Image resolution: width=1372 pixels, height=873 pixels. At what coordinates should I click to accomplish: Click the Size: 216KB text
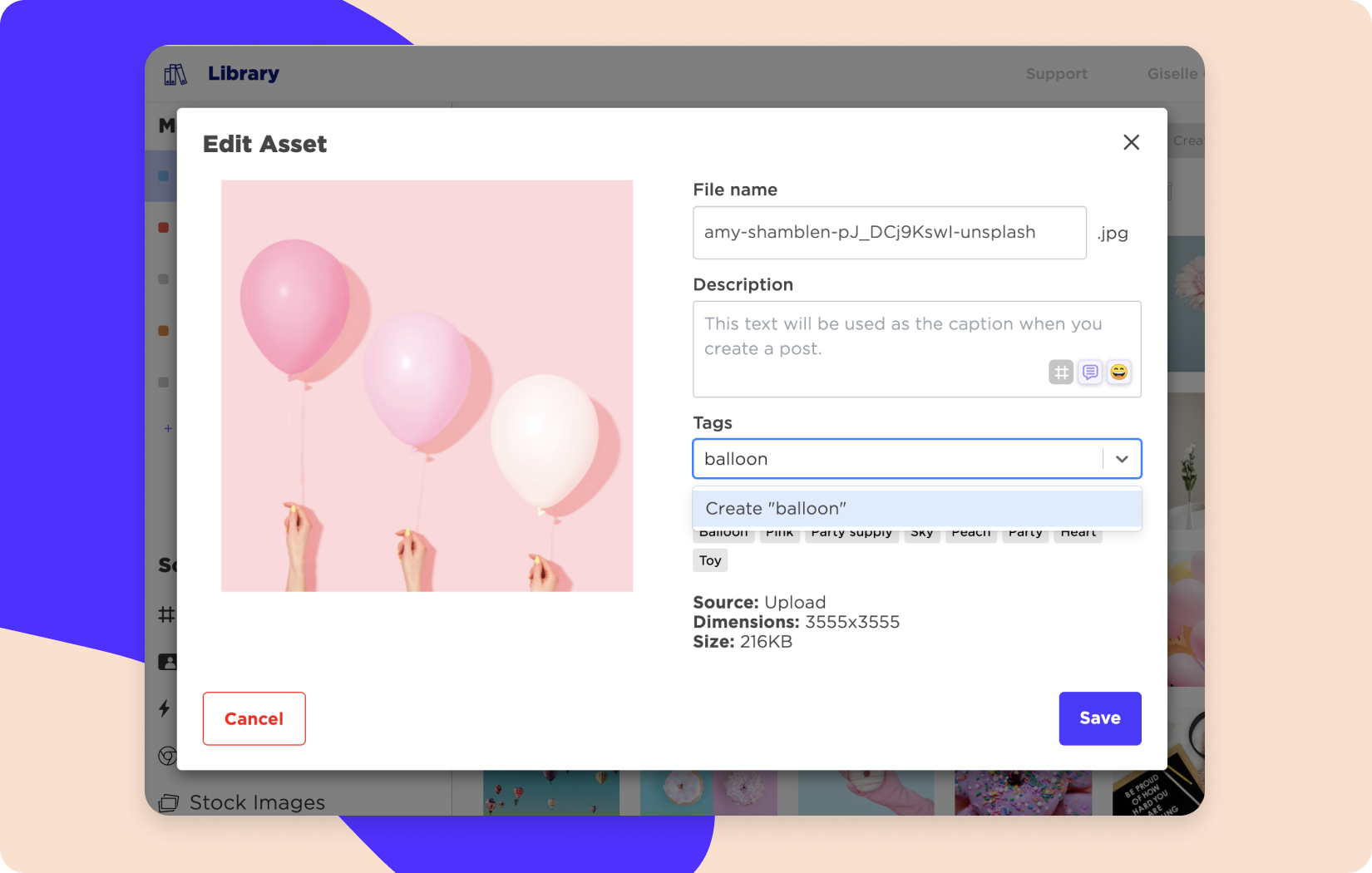point(743,642)
